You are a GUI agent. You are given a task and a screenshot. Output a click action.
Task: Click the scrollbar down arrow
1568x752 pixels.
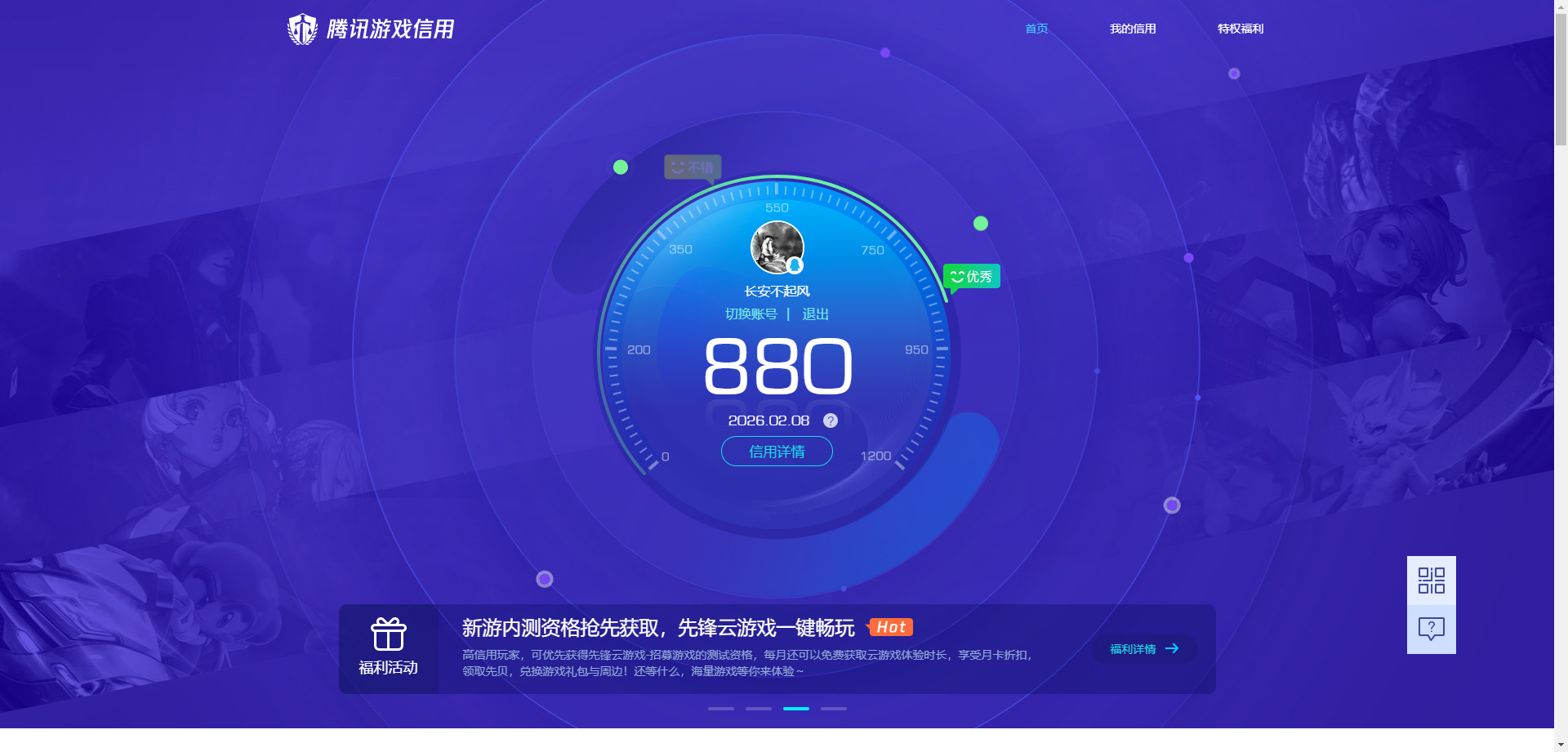[x=1561, y=744]
